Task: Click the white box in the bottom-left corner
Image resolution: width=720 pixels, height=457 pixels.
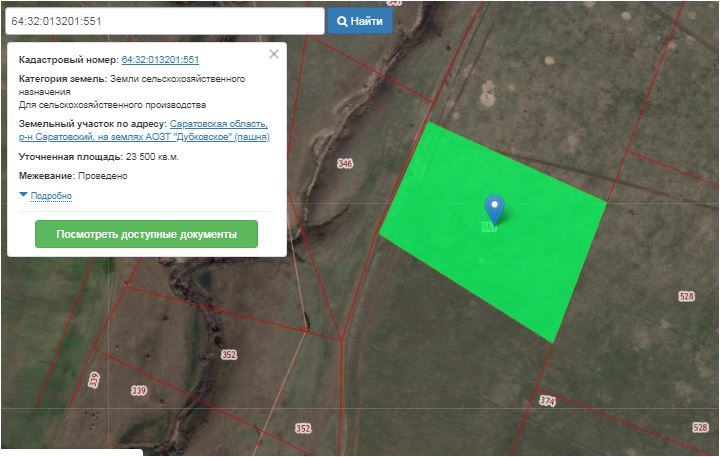Action: click(x=71, y=451)
